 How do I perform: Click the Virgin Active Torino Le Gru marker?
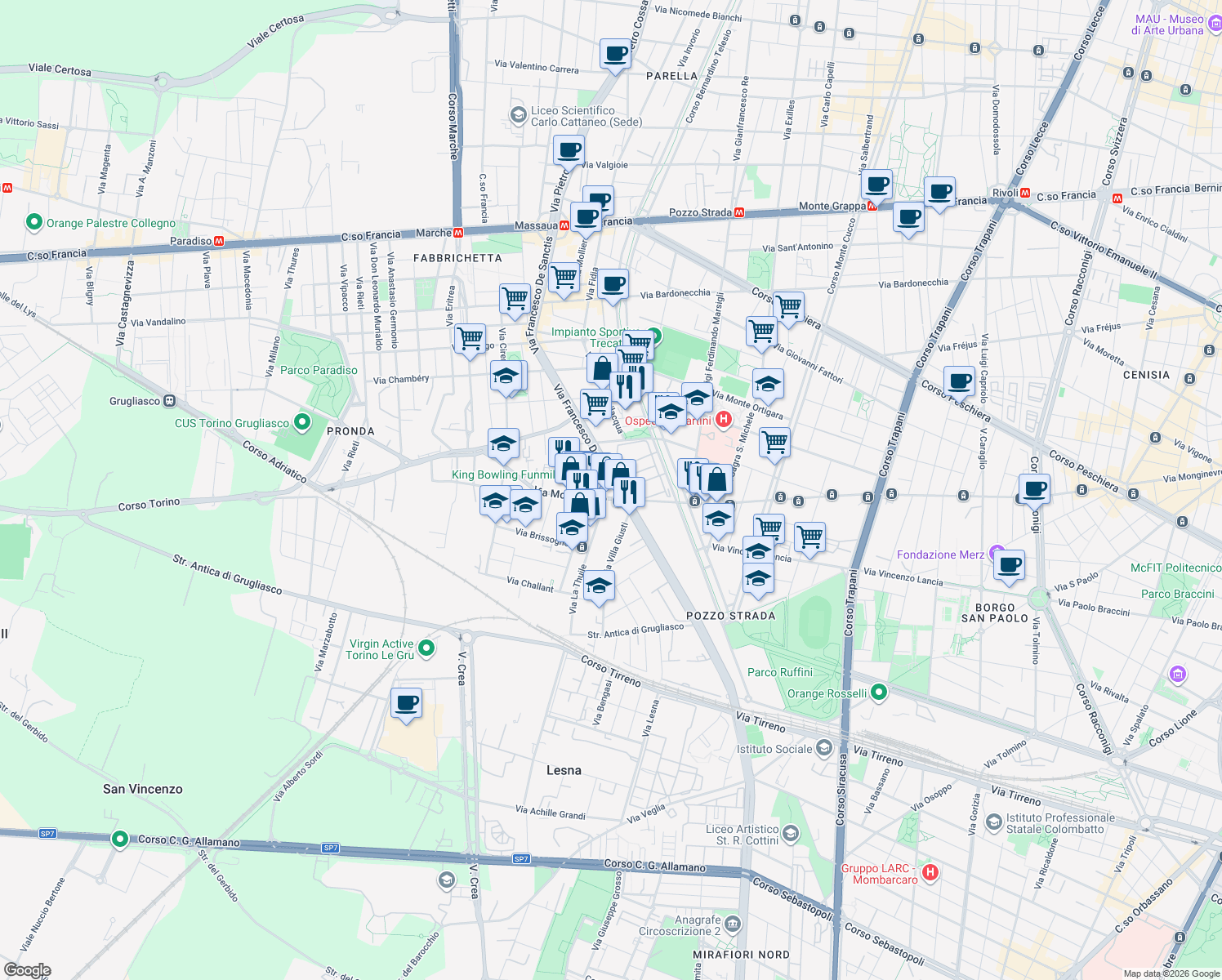pos(426,646)
